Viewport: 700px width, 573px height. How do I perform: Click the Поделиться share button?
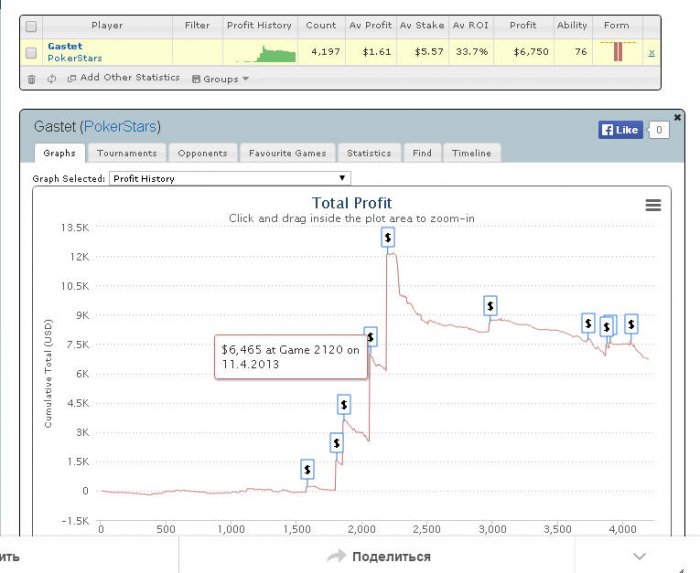coord(379,556)
